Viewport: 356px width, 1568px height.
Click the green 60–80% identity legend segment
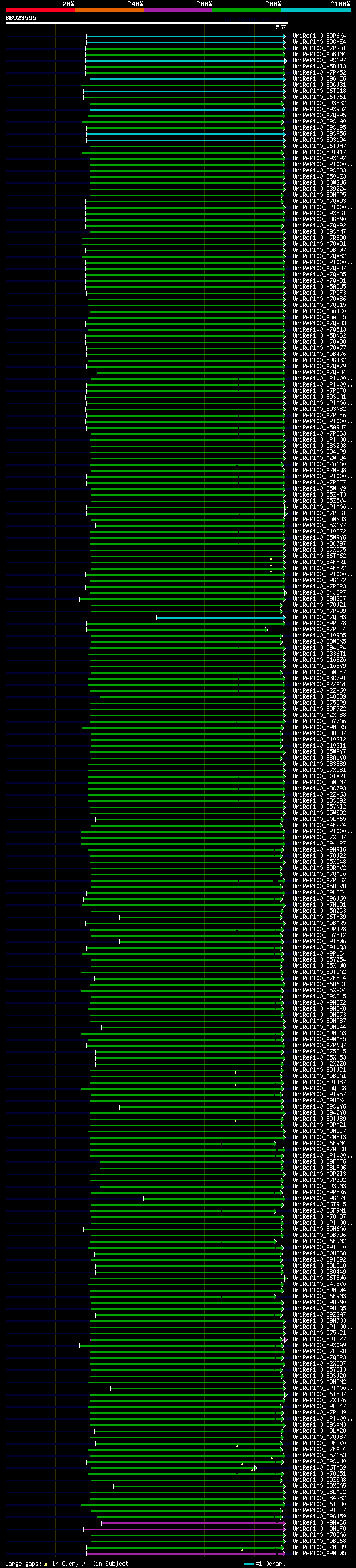247,10
